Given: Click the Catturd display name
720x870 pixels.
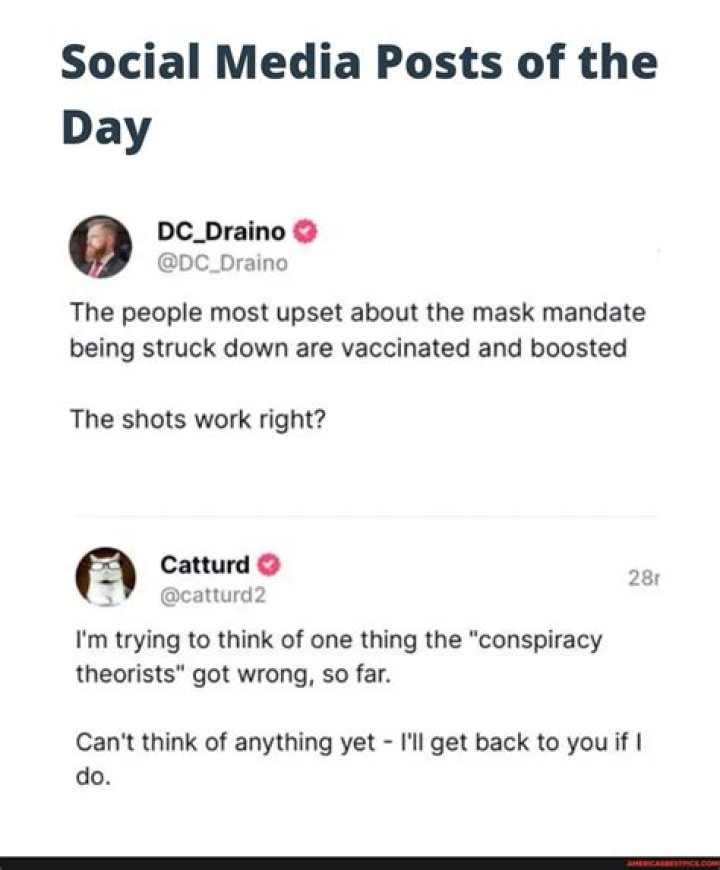Looking at the screenshot, I should point(205,565).
